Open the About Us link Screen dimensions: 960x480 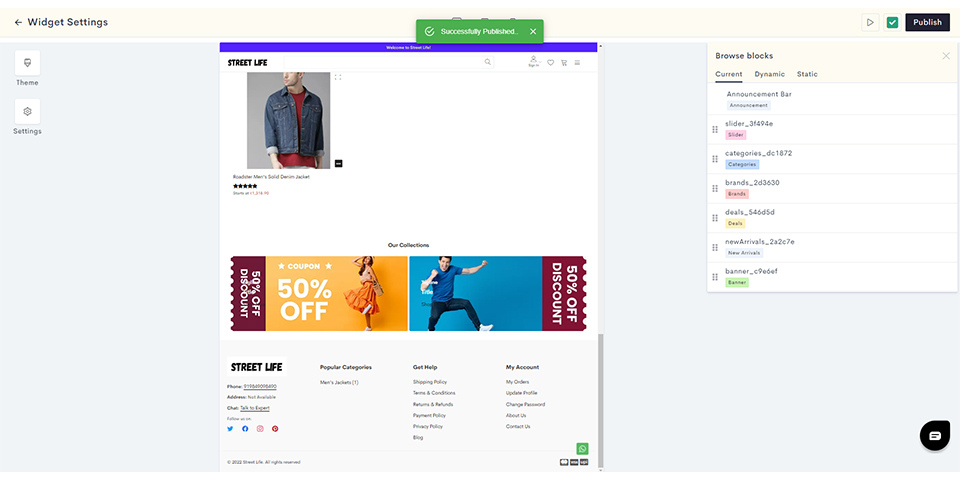tap(516, 416)
